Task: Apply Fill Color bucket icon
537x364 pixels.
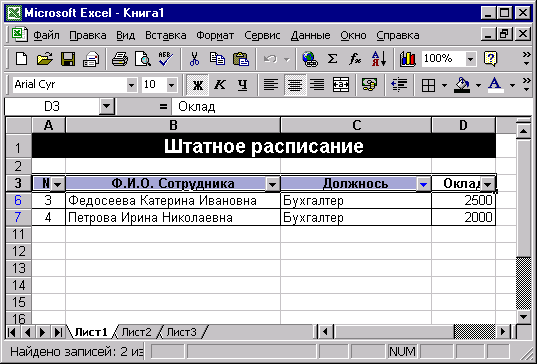Action: click(x=462, y=85)
